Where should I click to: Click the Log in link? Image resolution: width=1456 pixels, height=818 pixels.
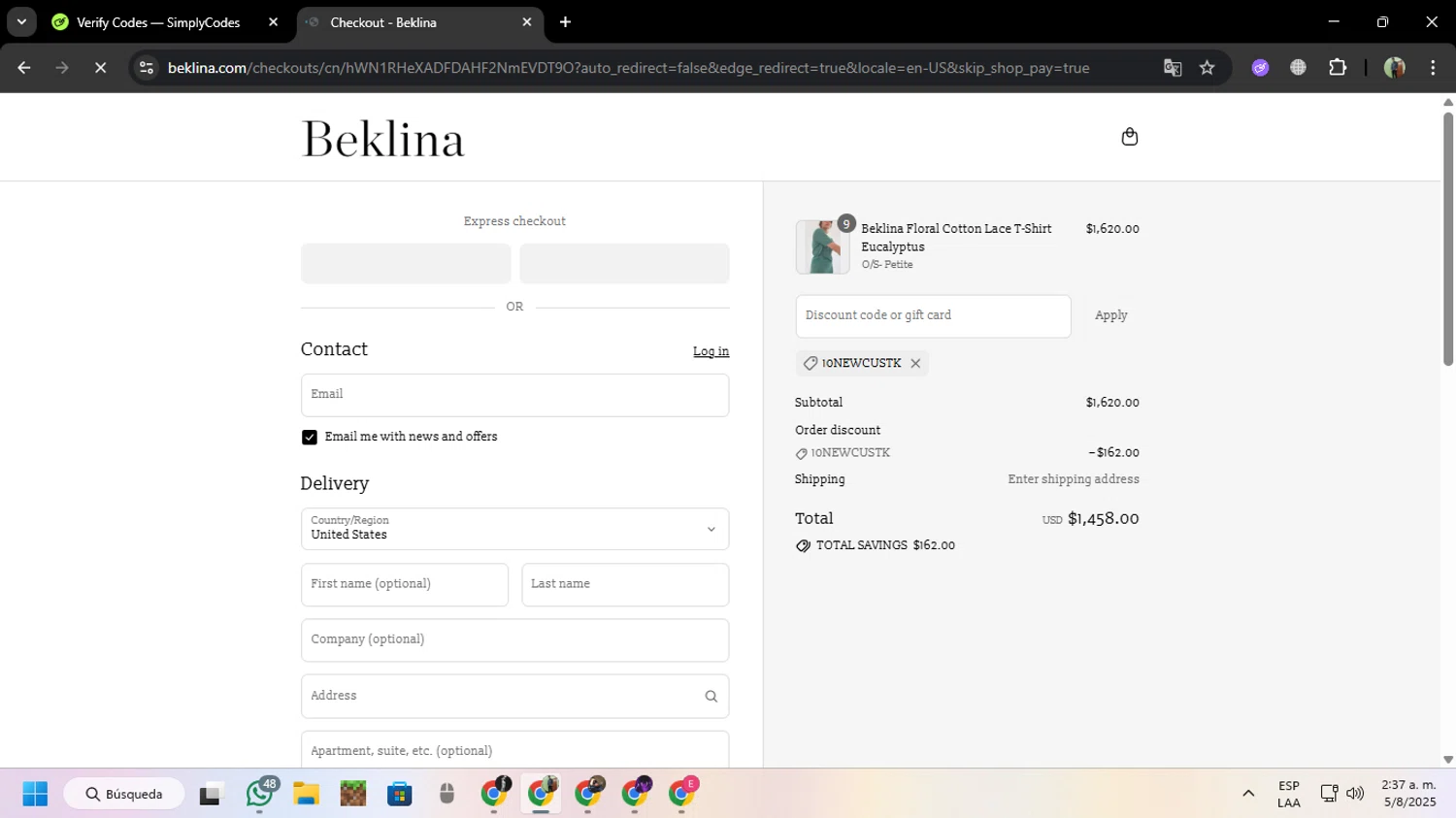(711, 351)
